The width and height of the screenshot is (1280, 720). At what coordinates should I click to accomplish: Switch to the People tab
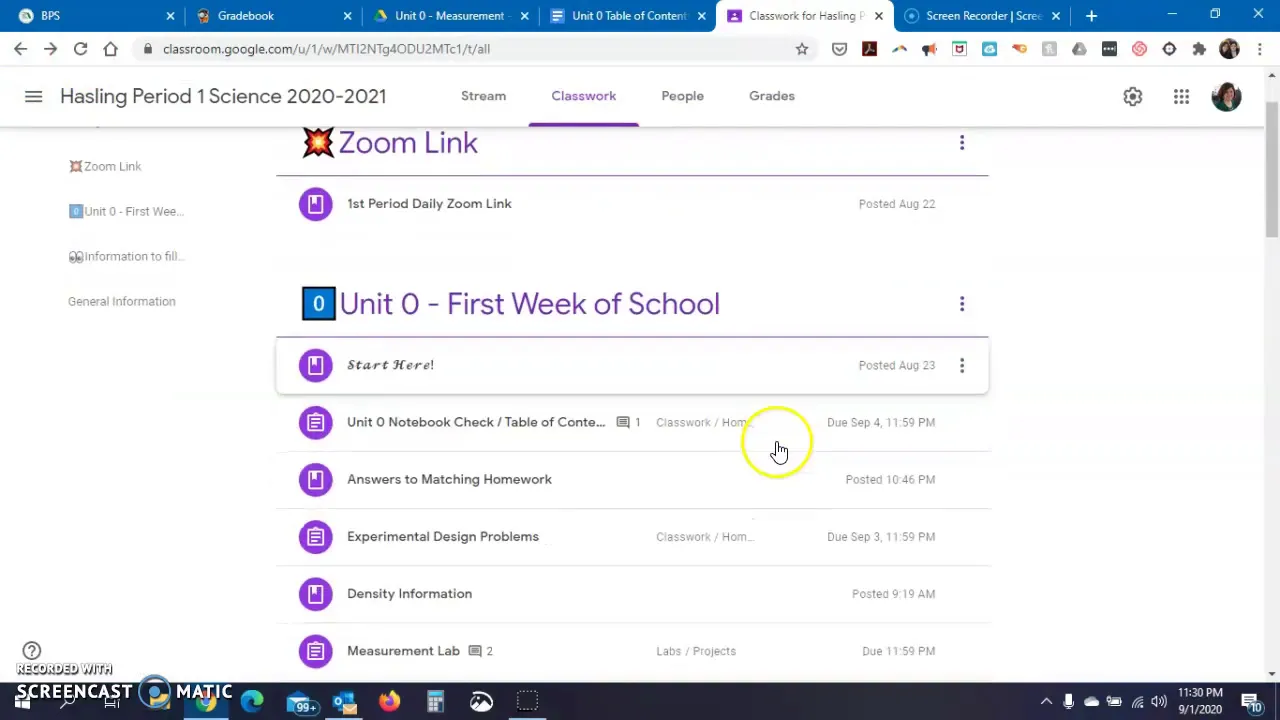point(682,96)
